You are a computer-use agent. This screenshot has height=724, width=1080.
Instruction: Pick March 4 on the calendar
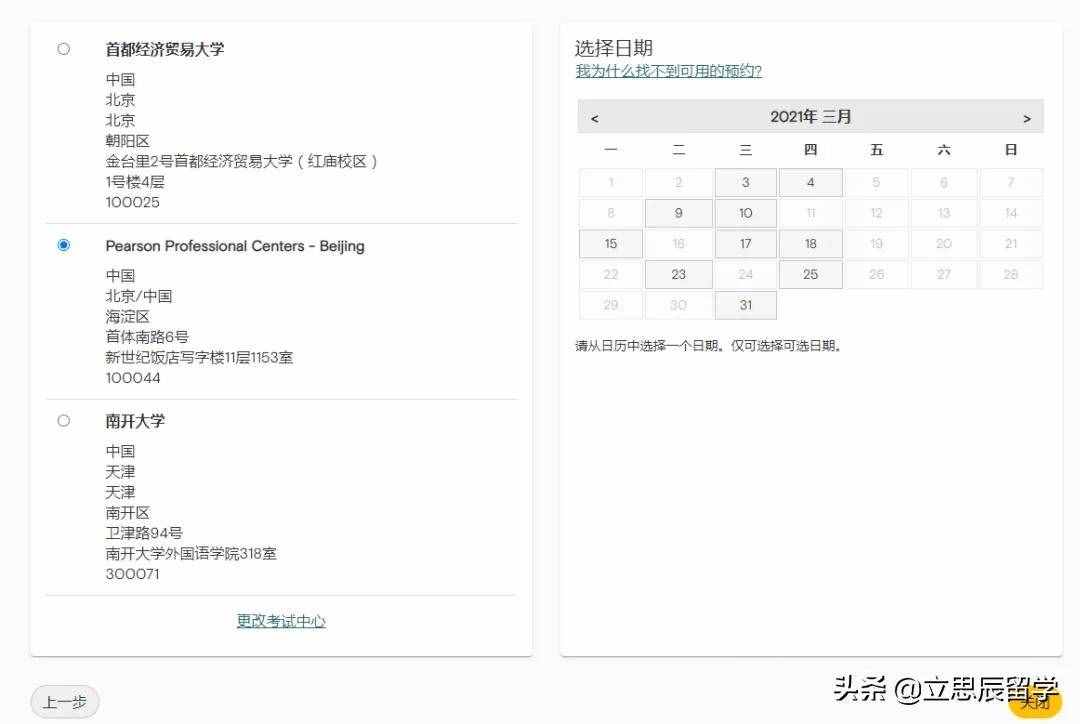(811, 183)
